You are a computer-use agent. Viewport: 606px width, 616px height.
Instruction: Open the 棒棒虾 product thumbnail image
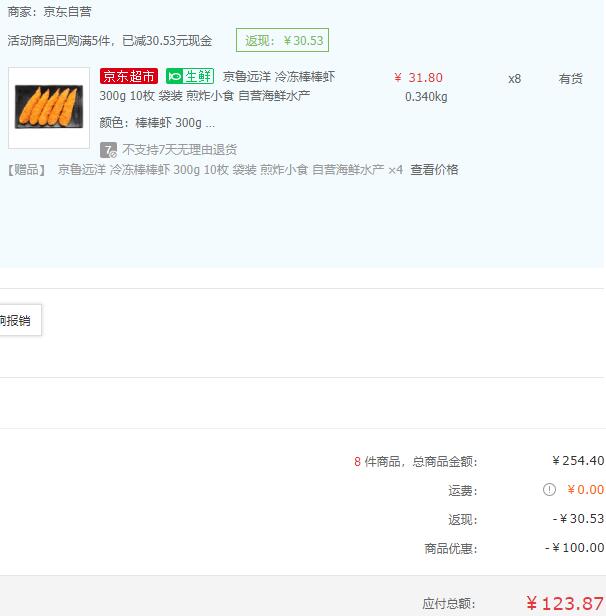tap(49, 108)
